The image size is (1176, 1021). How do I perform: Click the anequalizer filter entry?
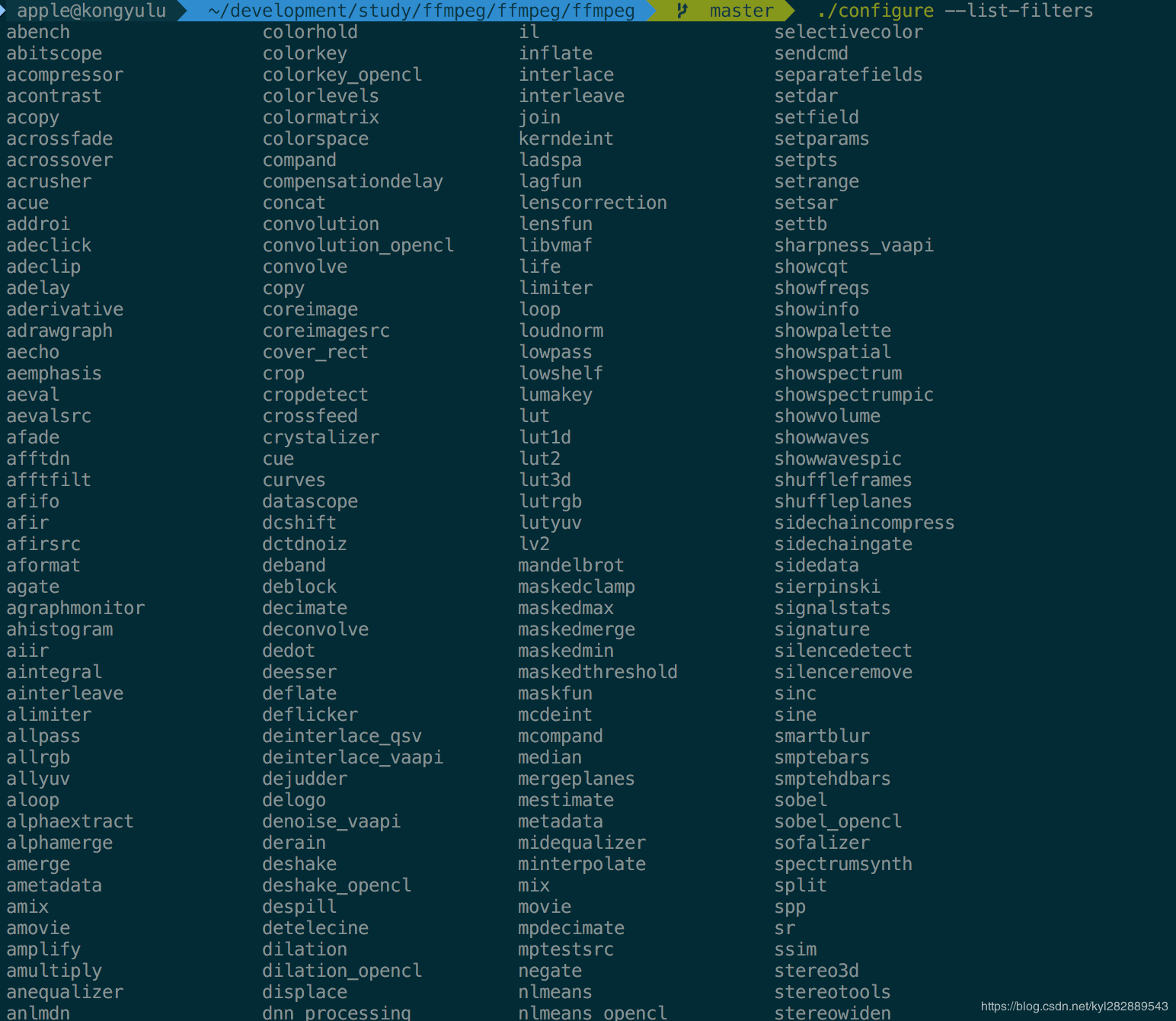coord(65,992)
